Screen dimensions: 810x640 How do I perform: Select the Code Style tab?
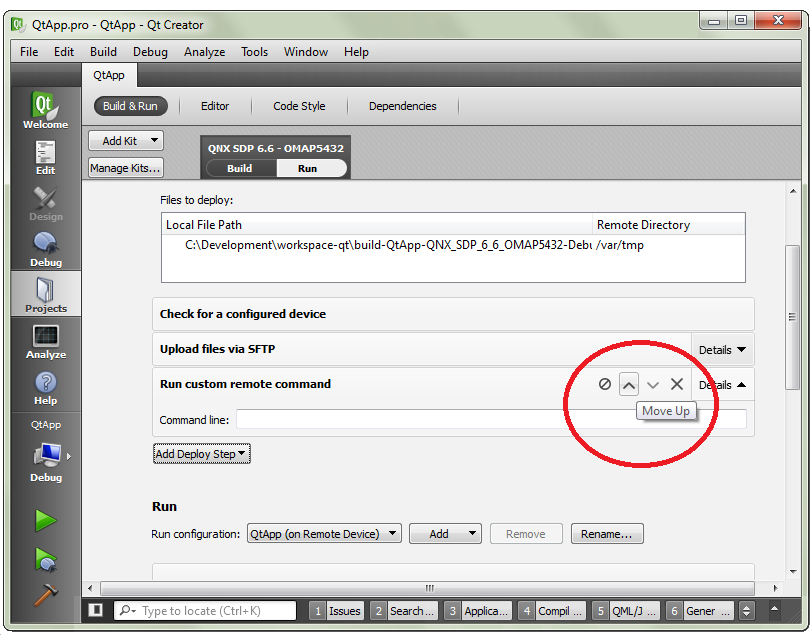(299, 106)
